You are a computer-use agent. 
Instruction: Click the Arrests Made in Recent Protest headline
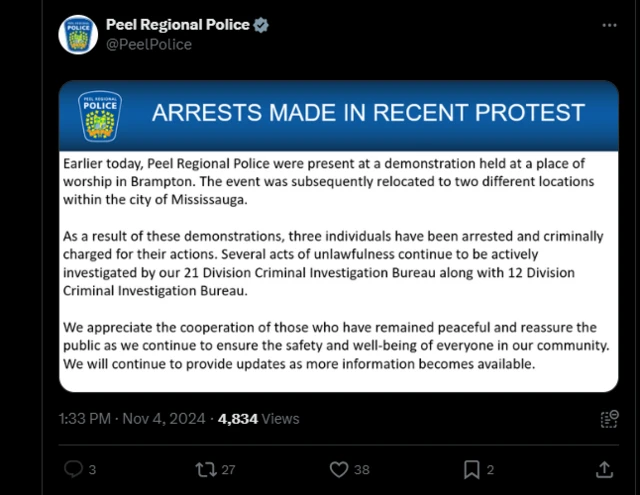(368, 112)
